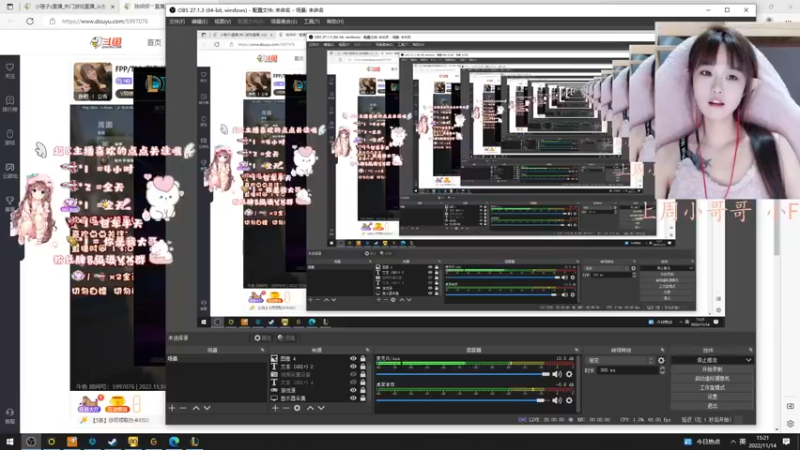This screenshot has height=450, width=800.
Task: Open the 渐变 scene transition dropdown
Action: 620,360
